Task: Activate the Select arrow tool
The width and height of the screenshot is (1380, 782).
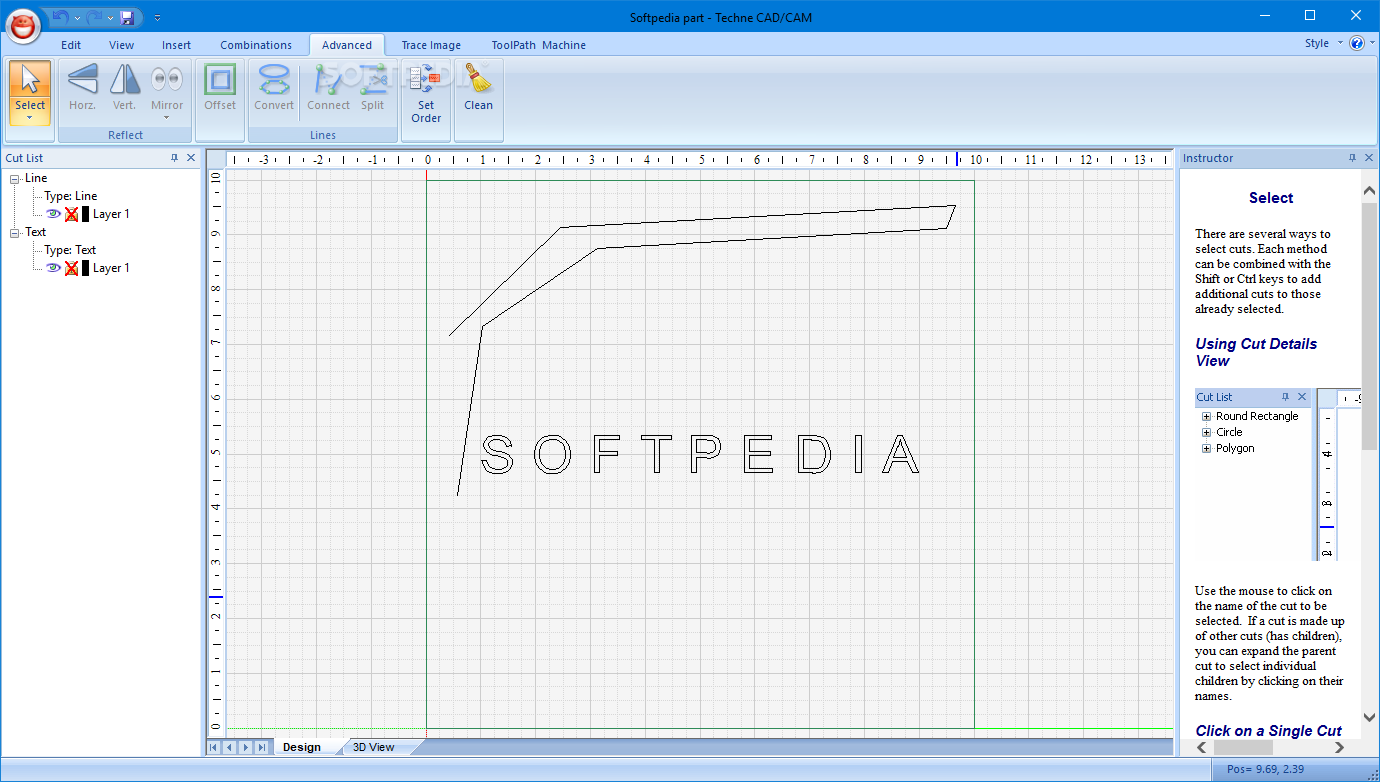Action: [x=30, y=79]
